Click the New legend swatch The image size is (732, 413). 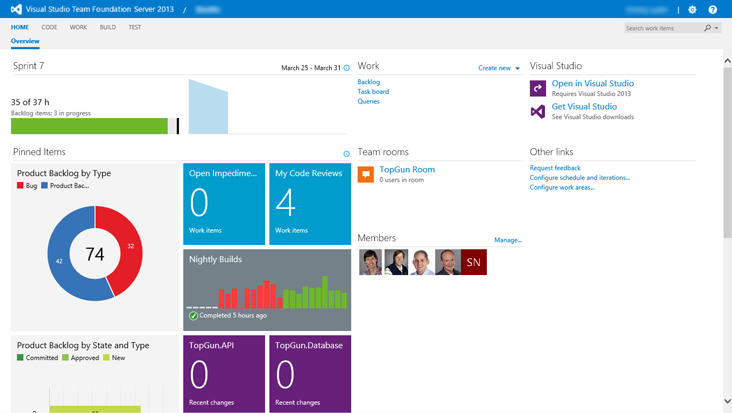pyautogui.click(x=106, y=357)
